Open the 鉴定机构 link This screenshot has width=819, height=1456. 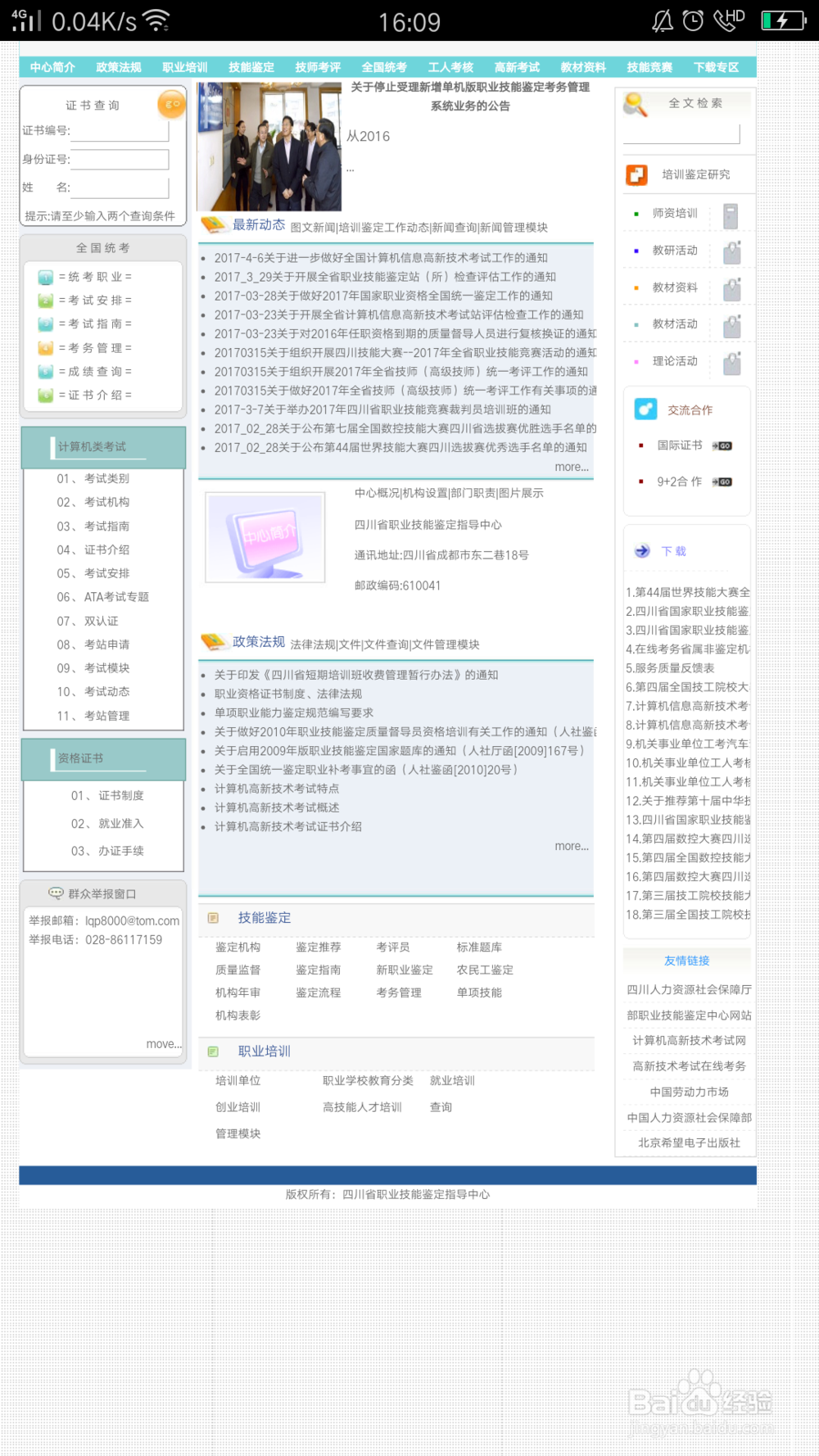tap(238, 947)
